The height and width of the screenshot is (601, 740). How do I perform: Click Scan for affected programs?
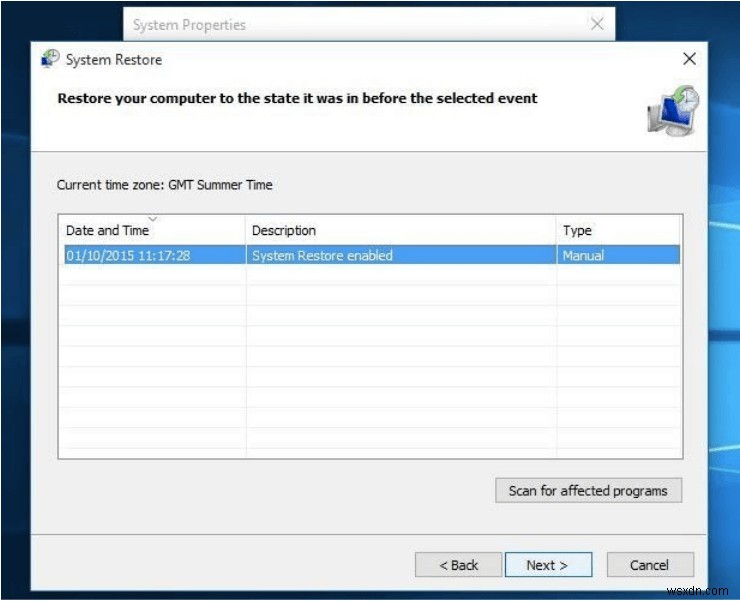coord(589,491)
